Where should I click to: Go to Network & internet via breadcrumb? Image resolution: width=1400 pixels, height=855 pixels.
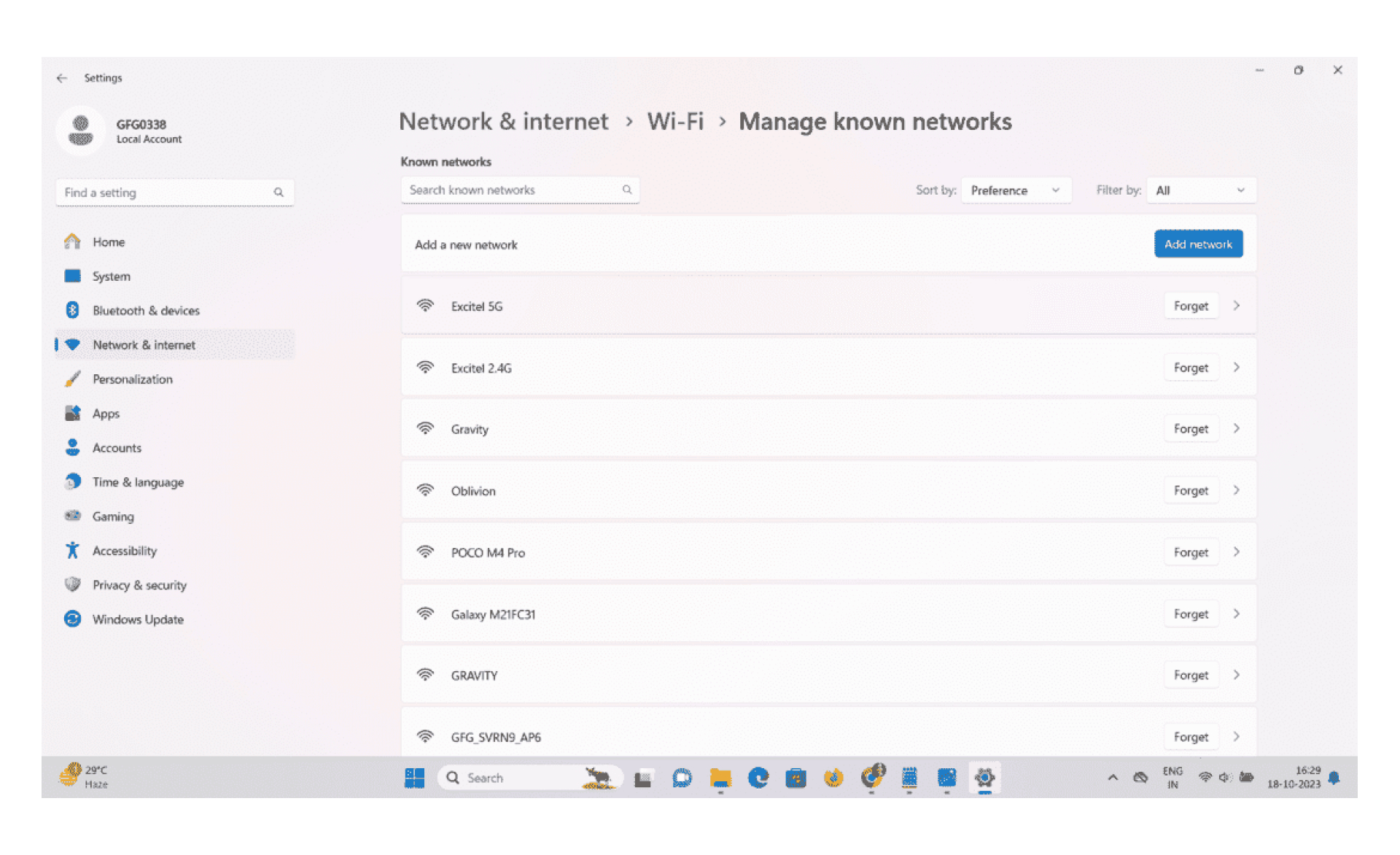pyautogui.click(x=504, y=121)
